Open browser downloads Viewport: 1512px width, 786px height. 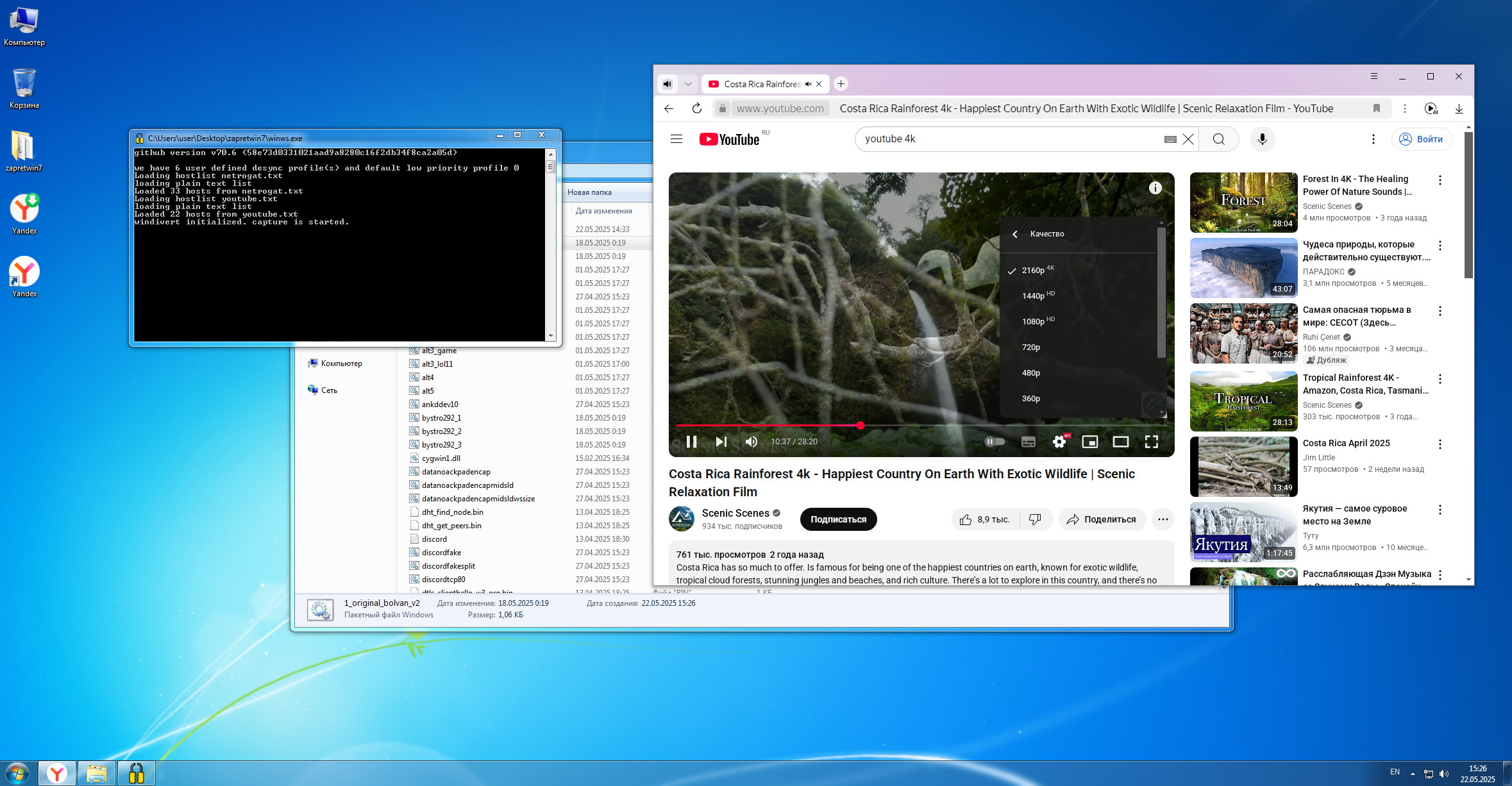point(1459,109)
